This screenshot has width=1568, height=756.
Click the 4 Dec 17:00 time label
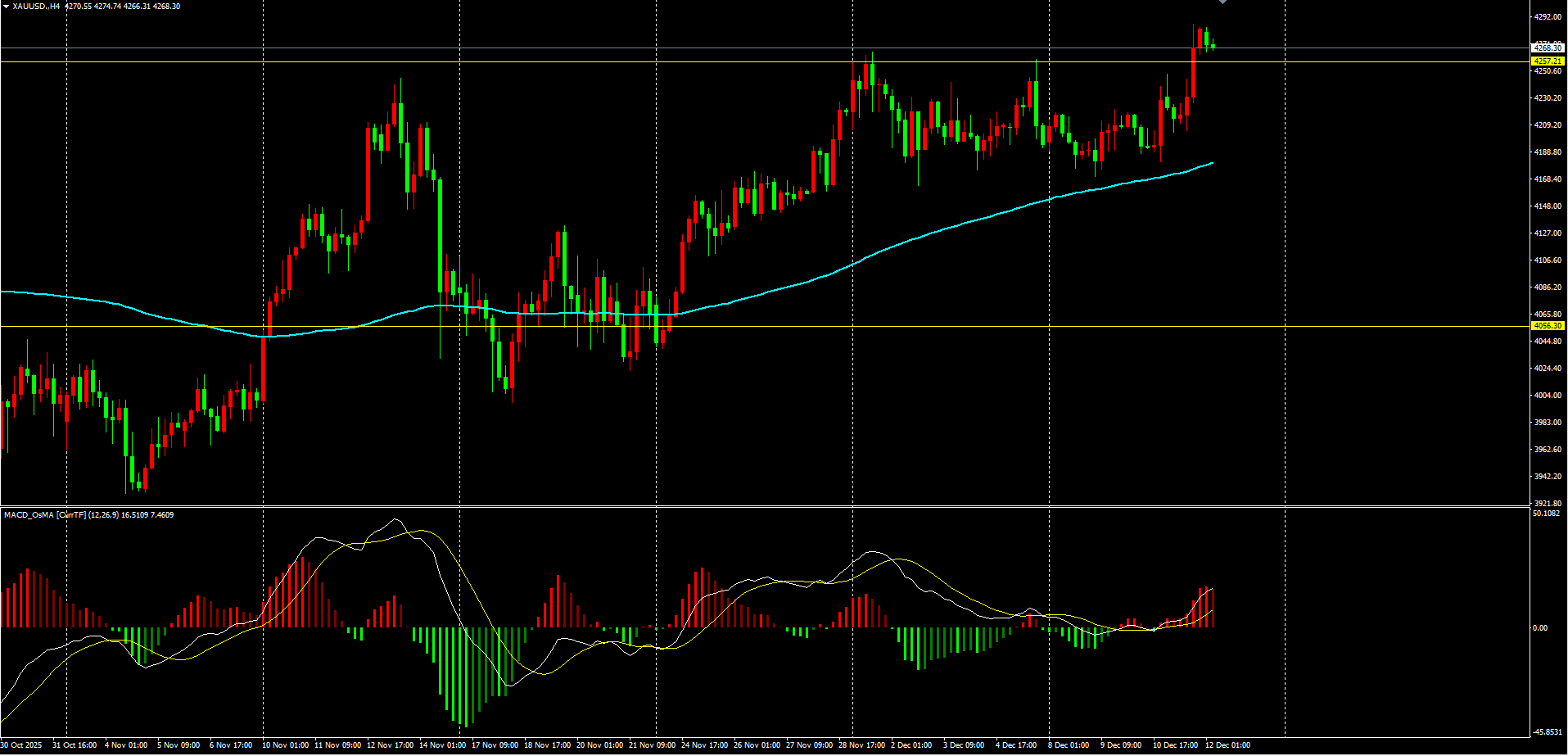[x=1016, y=745]
